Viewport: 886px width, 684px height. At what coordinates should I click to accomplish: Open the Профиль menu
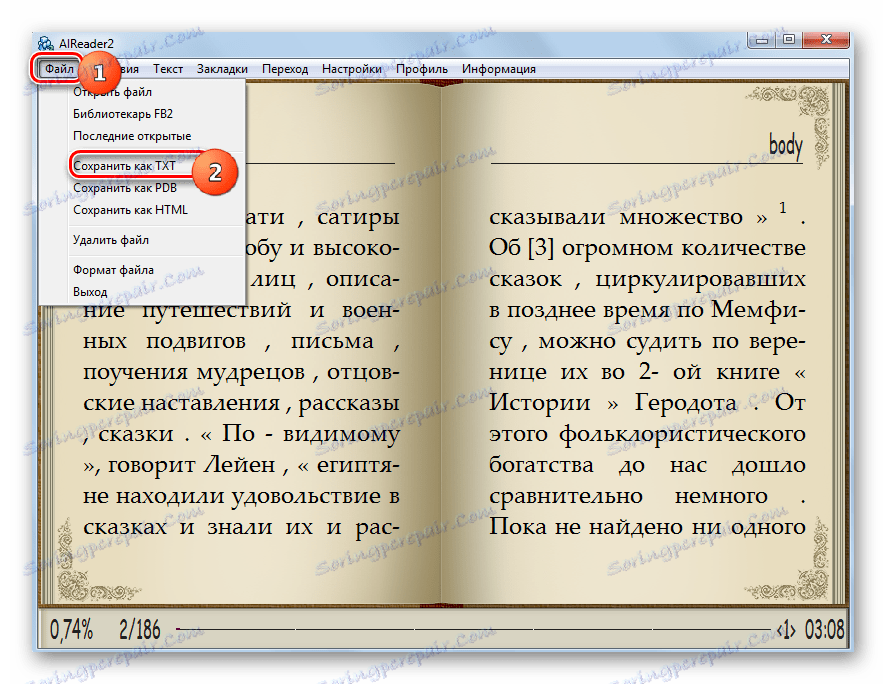coord(422,69)
